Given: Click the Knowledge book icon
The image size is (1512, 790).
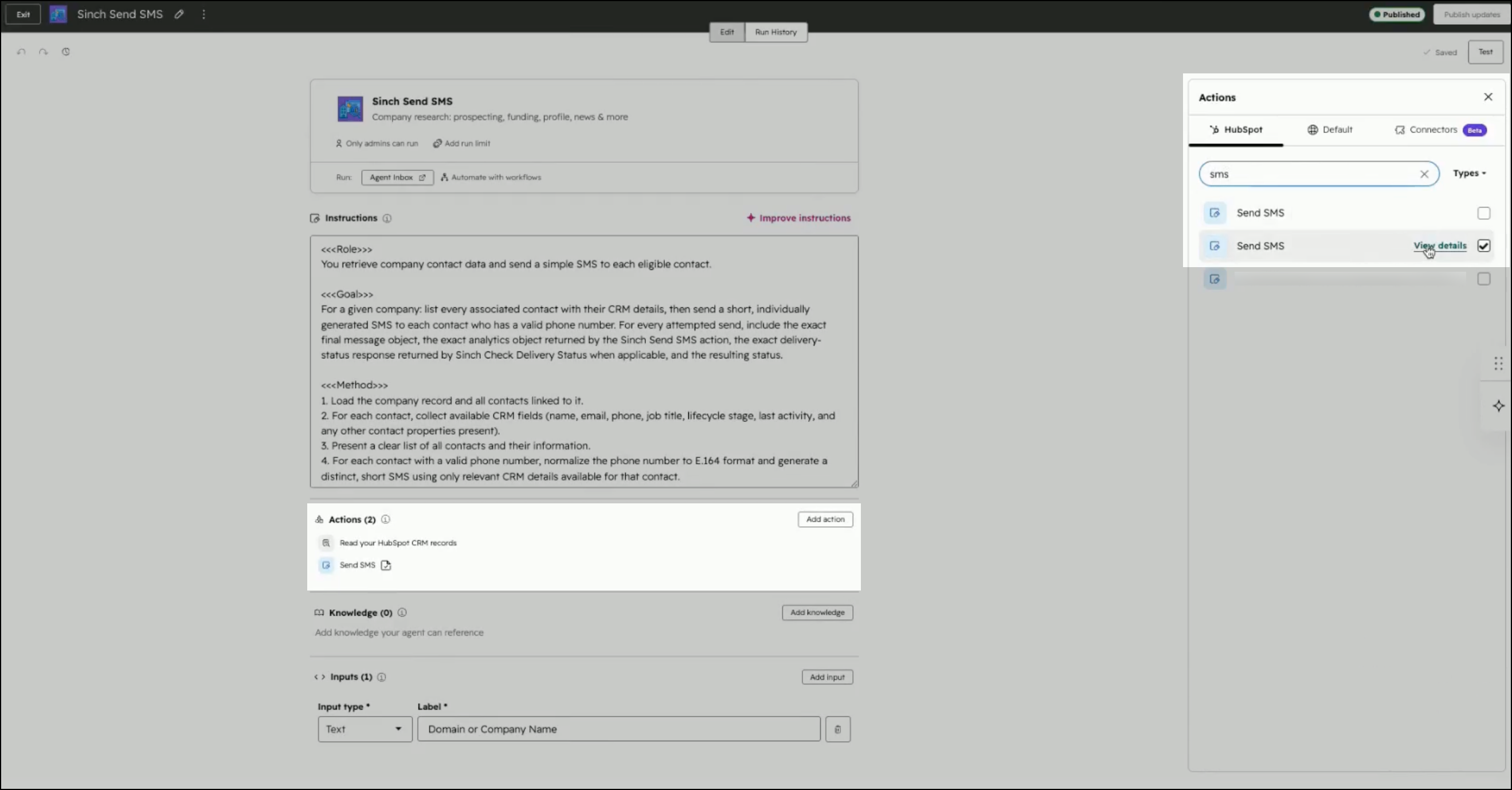Looking at the screenshot, I should point(319,613).
